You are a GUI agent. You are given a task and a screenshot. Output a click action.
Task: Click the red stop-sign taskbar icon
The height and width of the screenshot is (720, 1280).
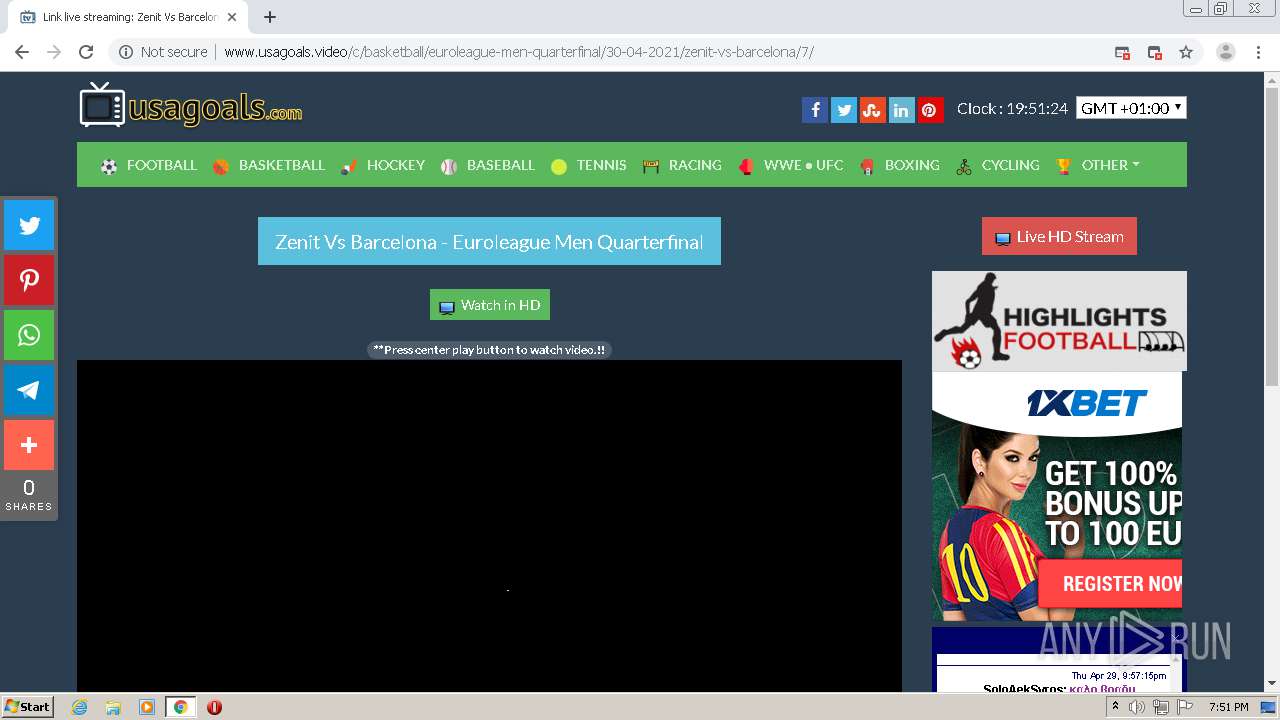(214, 707)
